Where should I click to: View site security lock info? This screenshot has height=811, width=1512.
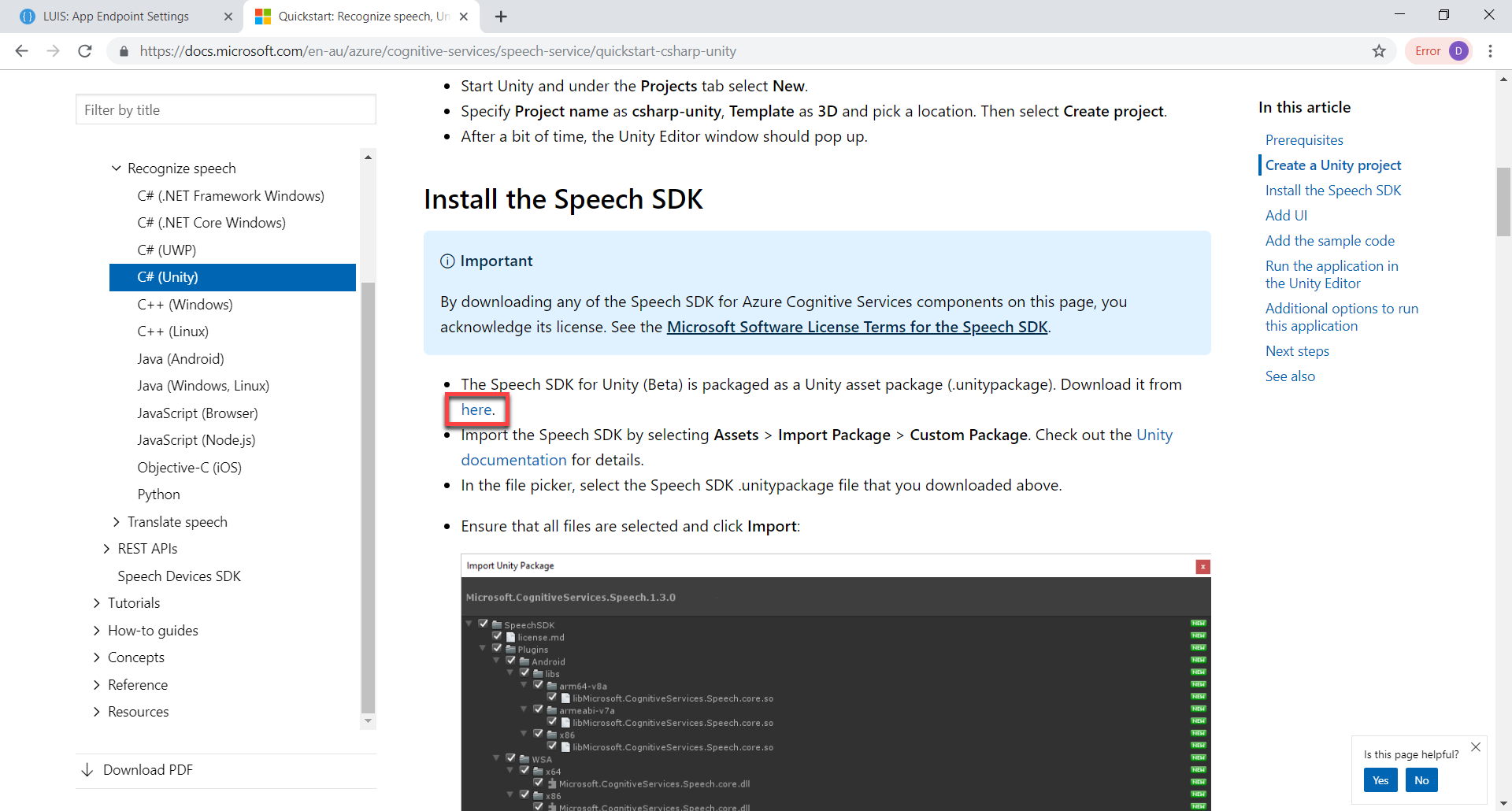point(124,51)
